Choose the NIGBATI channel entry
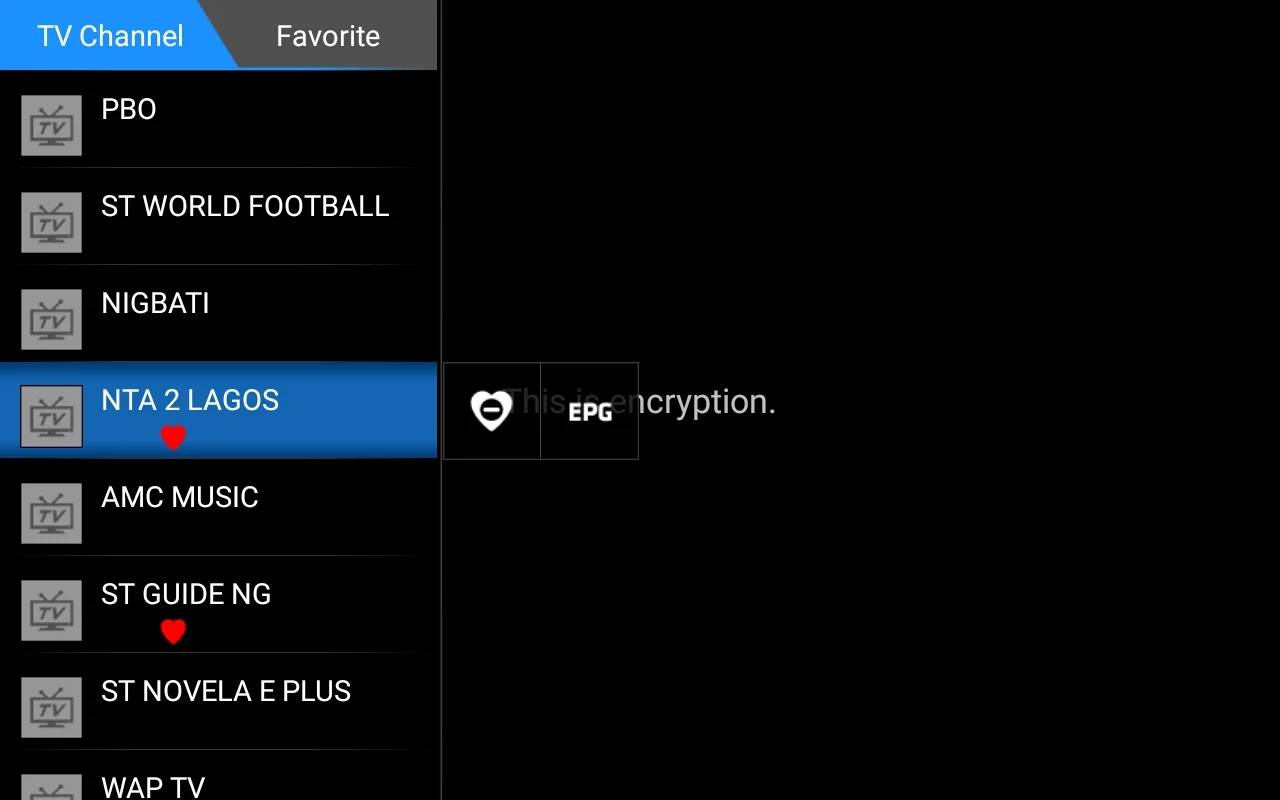The image size is (1280, 800). coord(155,303)
